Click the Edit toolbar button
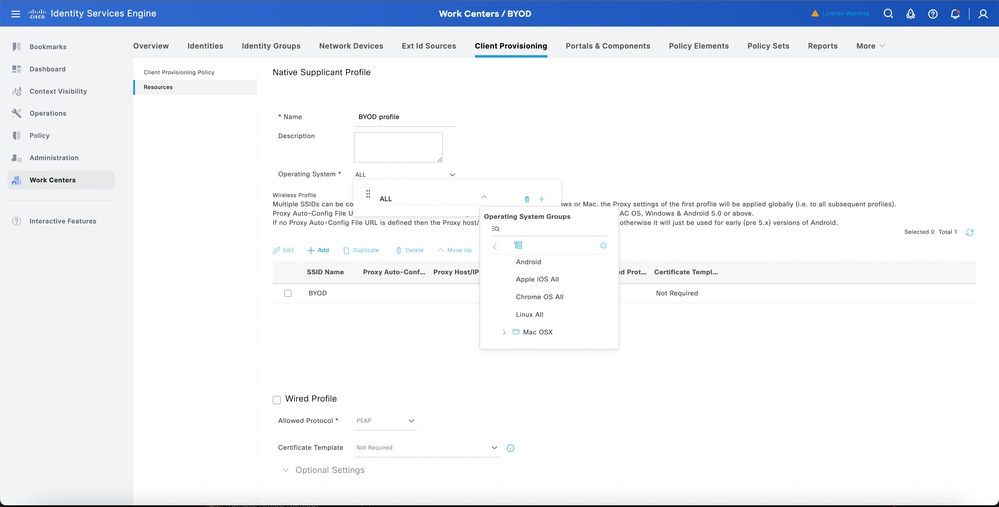 (x=284, y=250)
